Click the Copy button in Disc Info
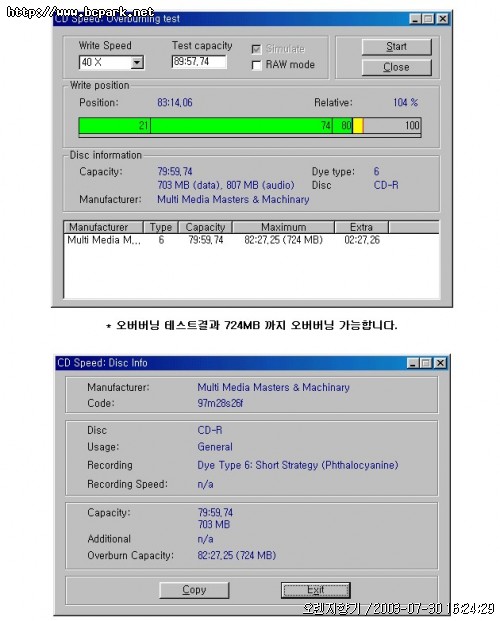Screen dimensions: 500x621 [194, 590]
